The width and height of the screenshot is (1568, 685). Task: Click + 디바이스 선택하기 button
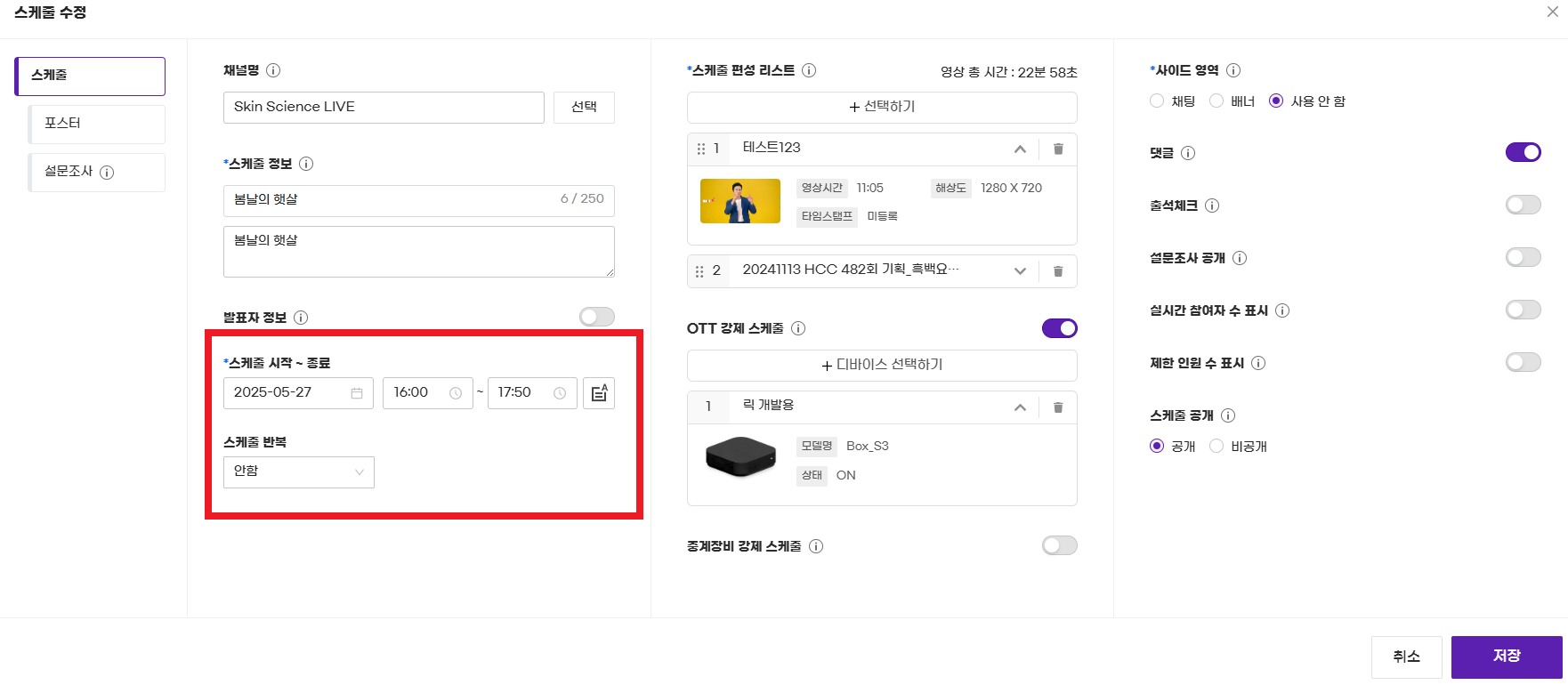click(882, 365)
